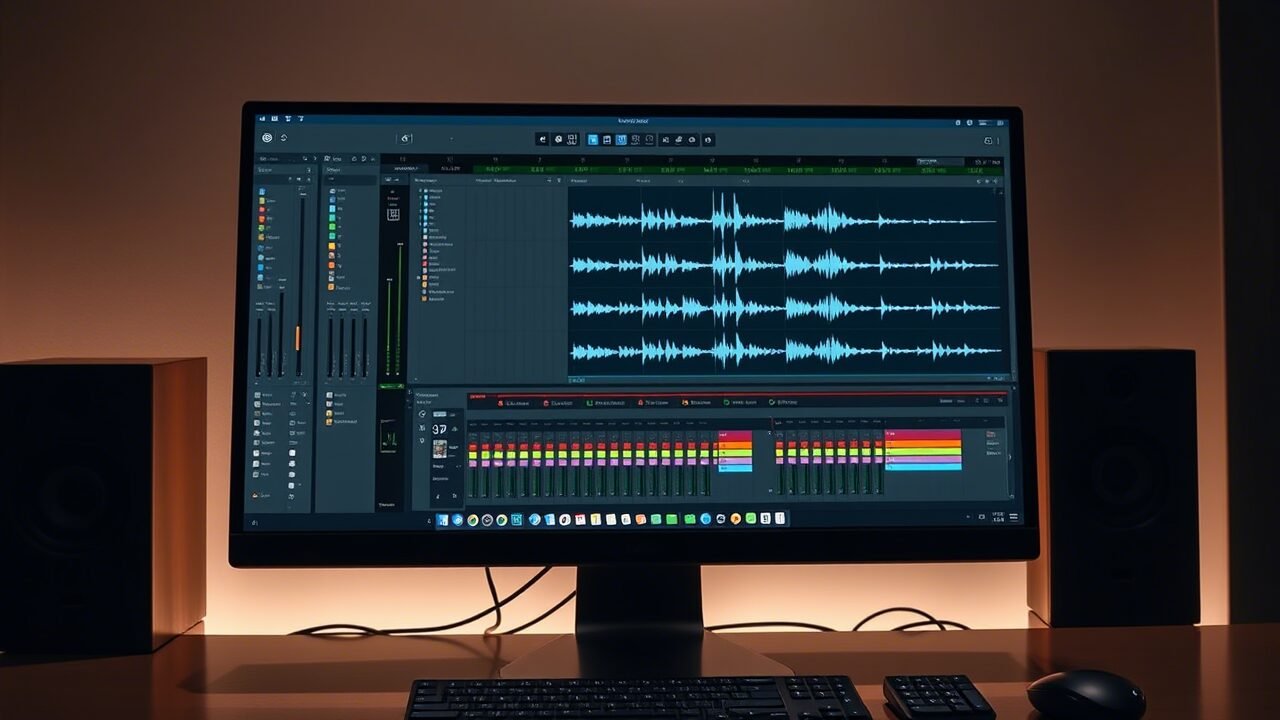Screen dimensions: 1280x720
Task: Click the highlighted blue toolbar button at top center
Action: pyautogui.click(x=593, y=140)
